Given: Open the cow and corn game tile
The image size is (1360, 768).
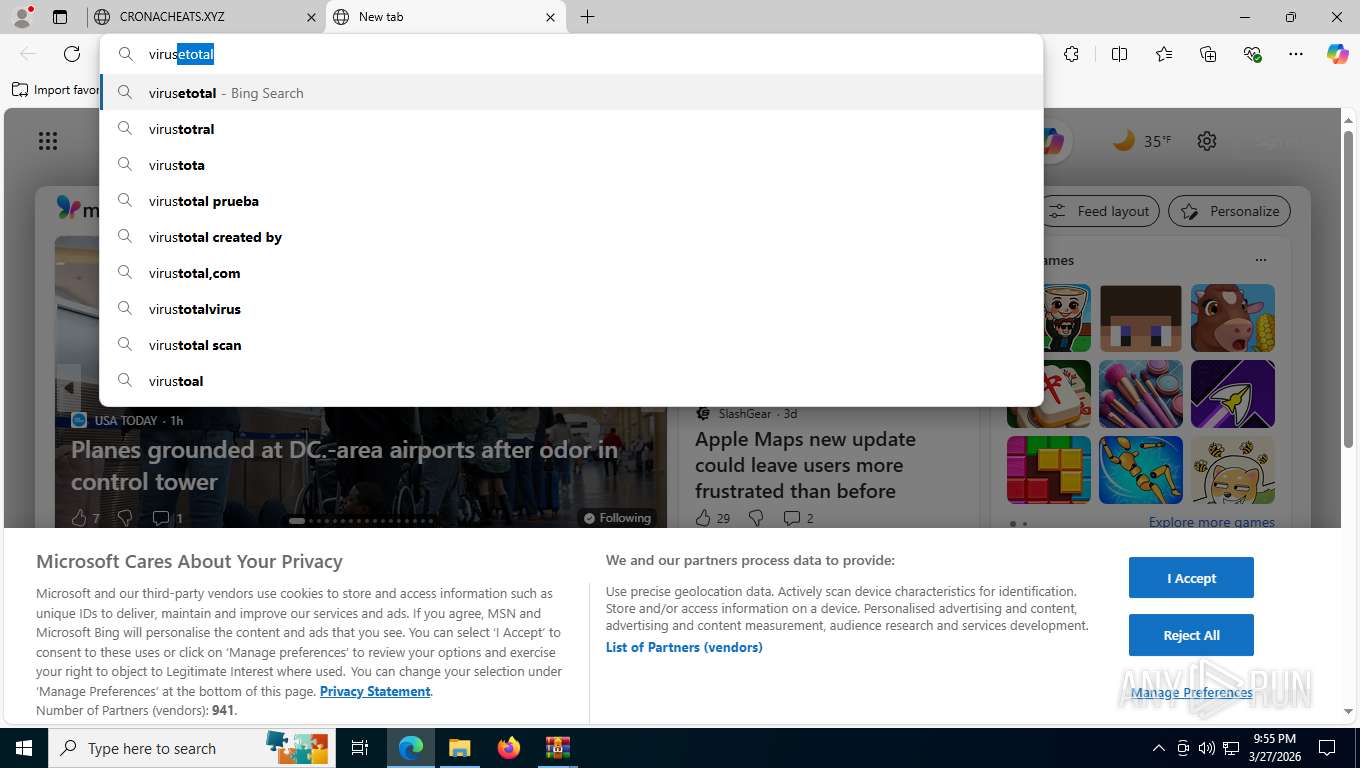Looking at the screenshot, I should point(1233,318).
